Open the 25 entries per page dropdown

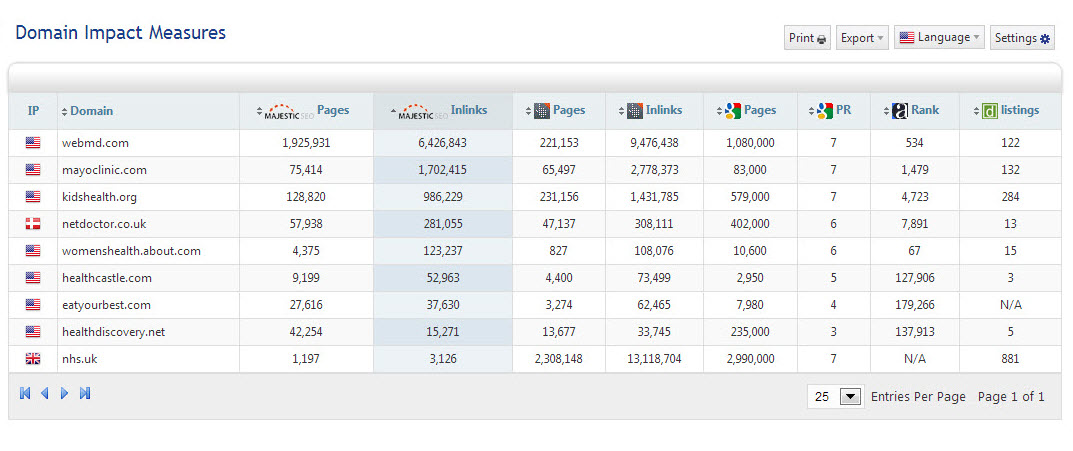834,396
